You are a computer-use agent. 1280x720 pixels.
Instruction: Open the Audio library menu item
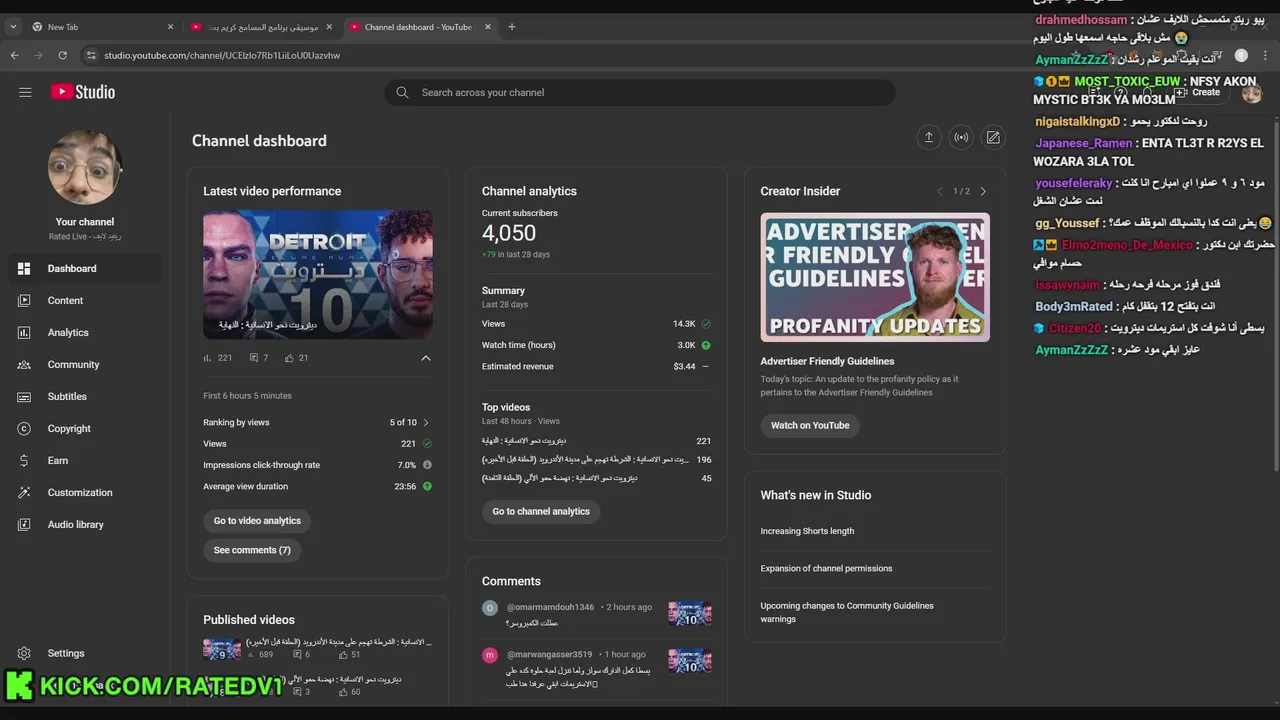point(85,524)
